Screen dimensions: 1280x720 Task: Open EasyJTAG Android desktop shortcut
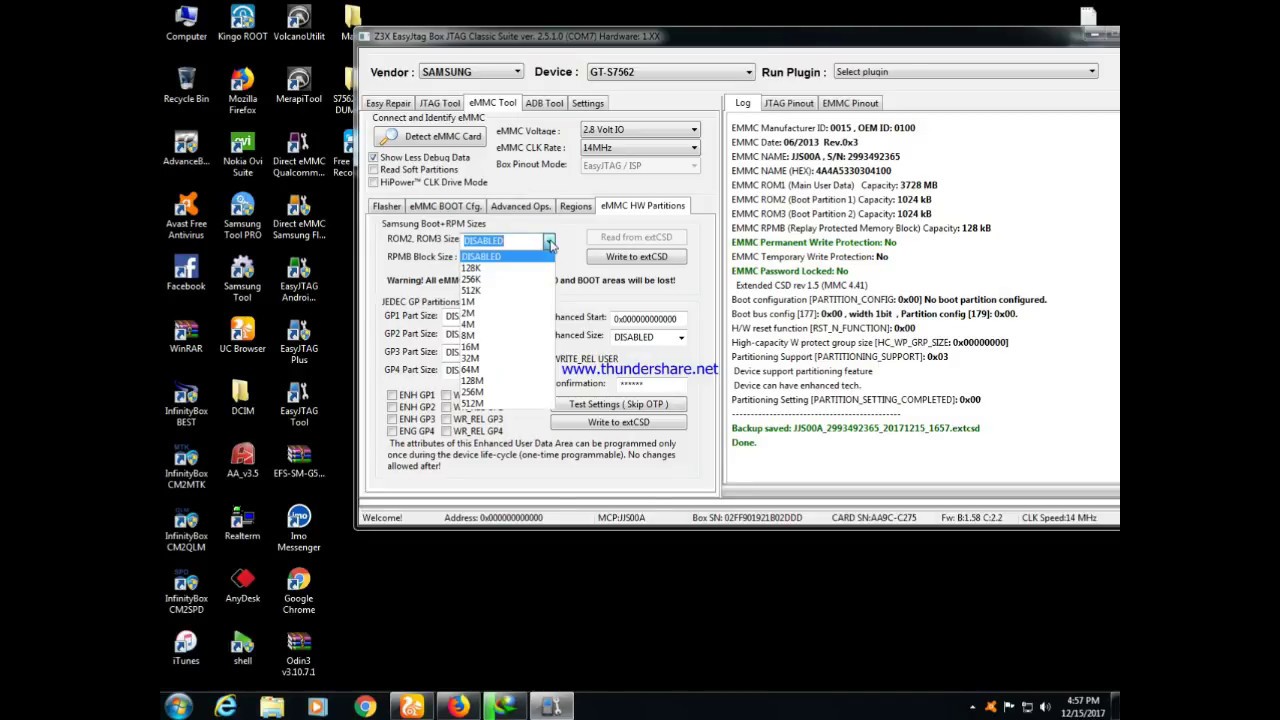point(298,280)
